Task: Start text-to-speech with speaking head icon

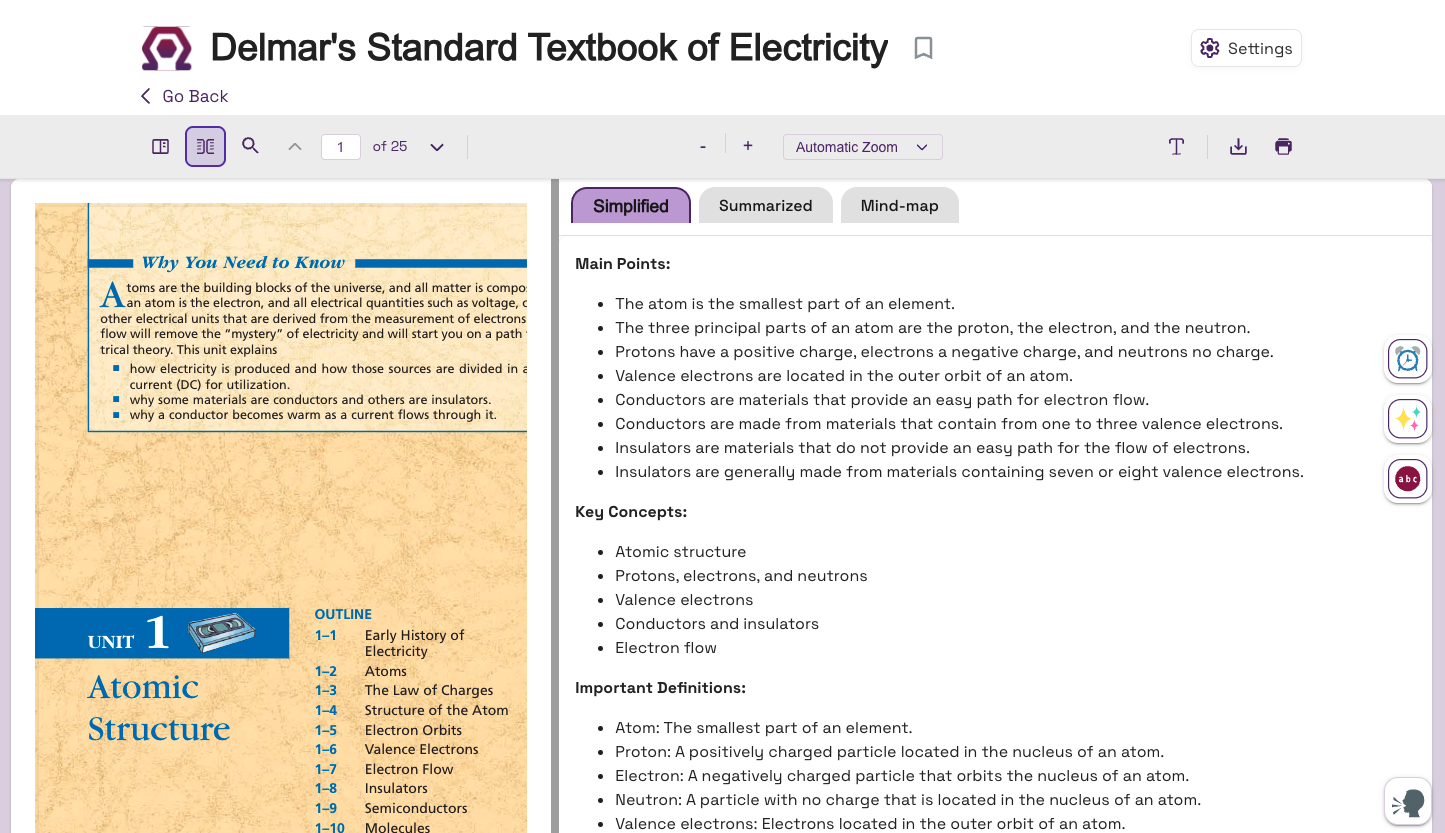Action: pos(1407,802)
